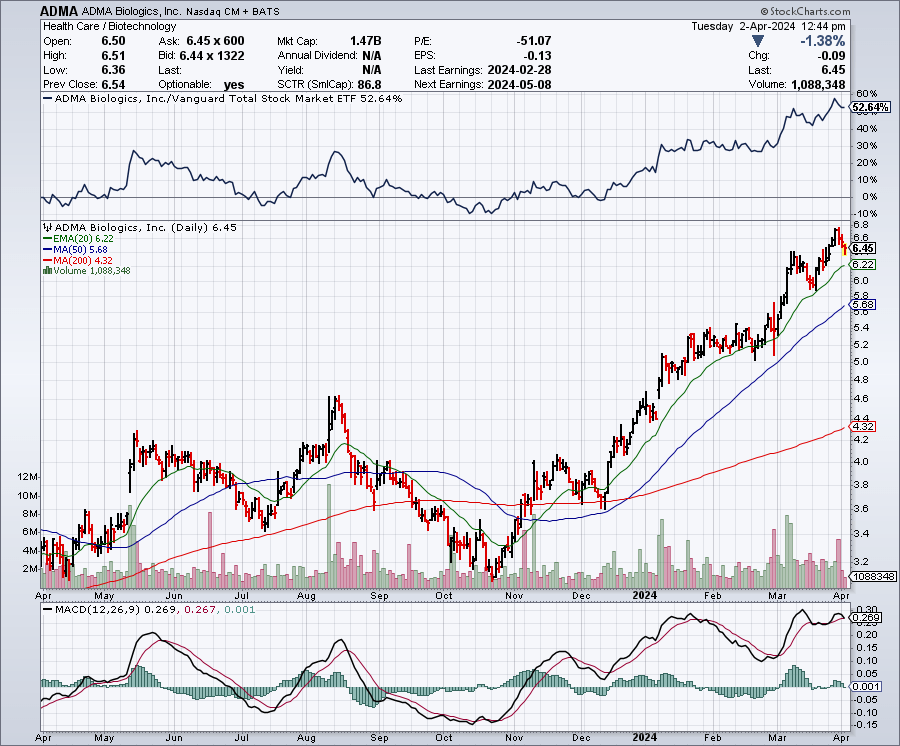The width and height of the screenshot is (900, 746).
Task: Click the black MACD line marker
Action: [47, 611]
